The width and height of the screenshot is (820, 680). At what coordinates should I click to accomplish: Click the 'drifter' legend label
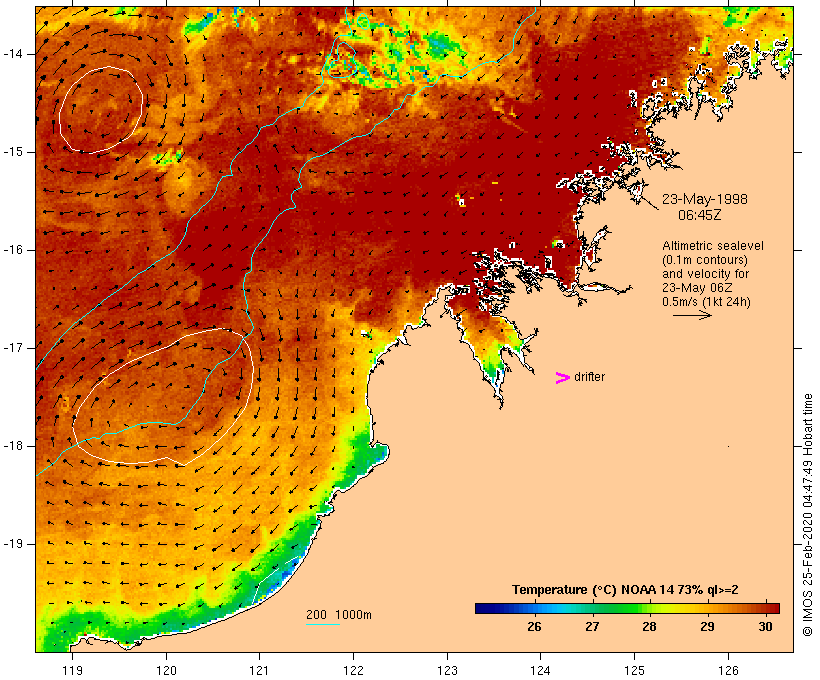pyautogui.click(x=589, y=377)
